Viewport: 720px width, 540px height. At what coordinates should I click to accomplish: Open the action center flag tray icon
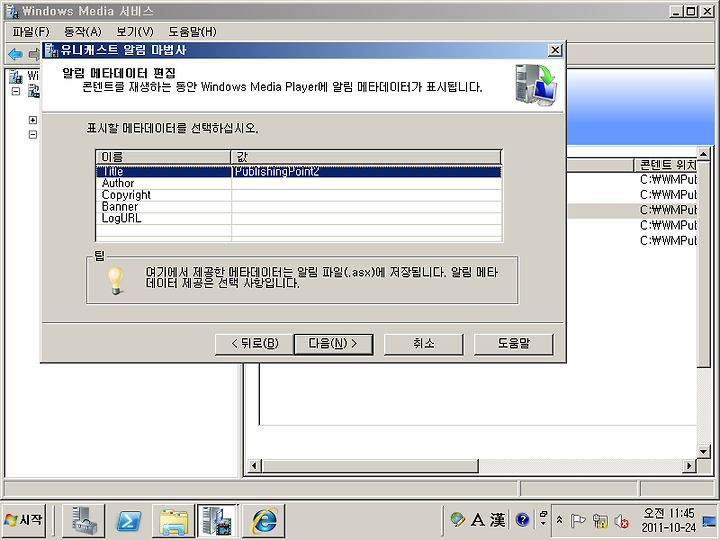pyautogui.click(x=578, y=521)
